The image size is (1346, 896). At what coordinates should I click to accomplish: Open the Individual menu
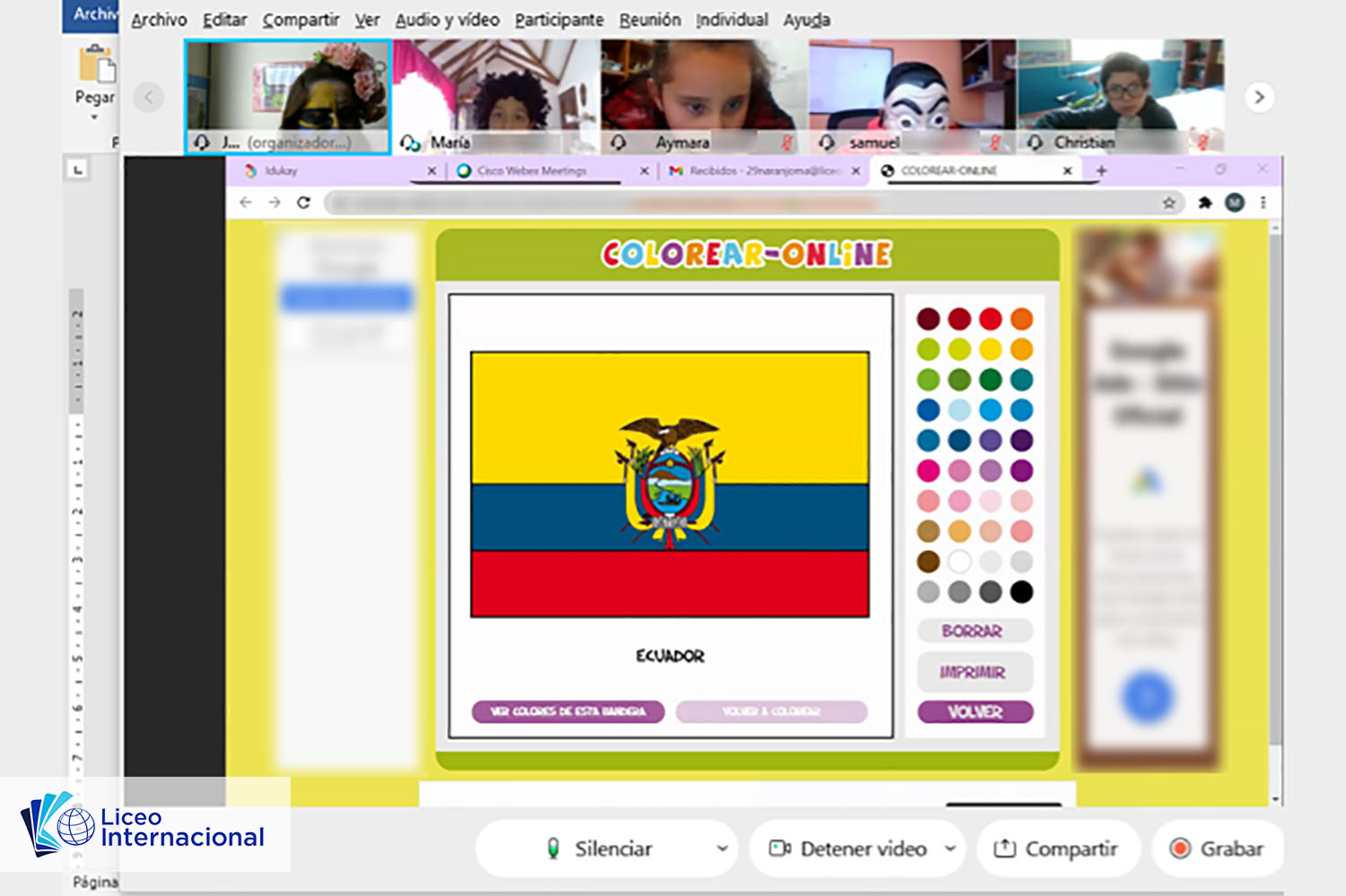(732, 20)
